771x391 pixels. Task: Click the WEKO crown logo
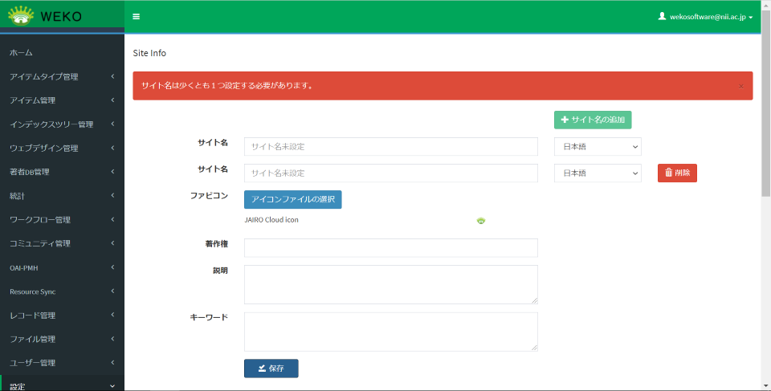(21, 16)
